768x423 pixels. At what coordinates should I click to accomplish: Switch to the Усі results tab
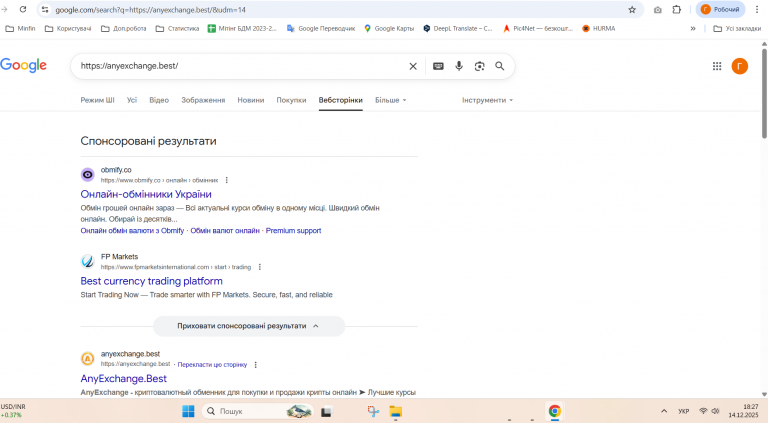click(132, 100)
